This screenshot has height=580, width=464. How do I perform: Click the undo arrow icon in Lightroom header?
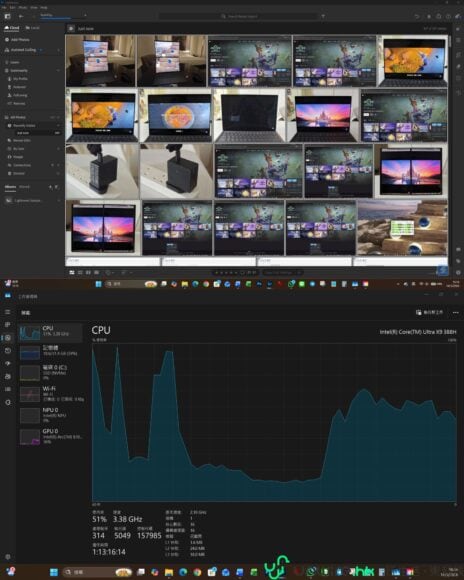click(417, 16)
